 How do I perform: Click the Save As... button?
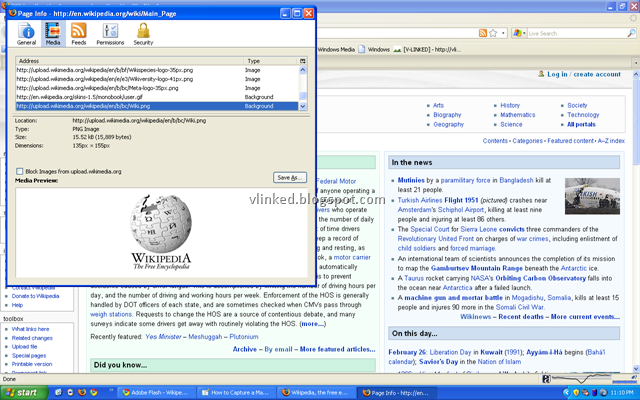coord(290,178)
